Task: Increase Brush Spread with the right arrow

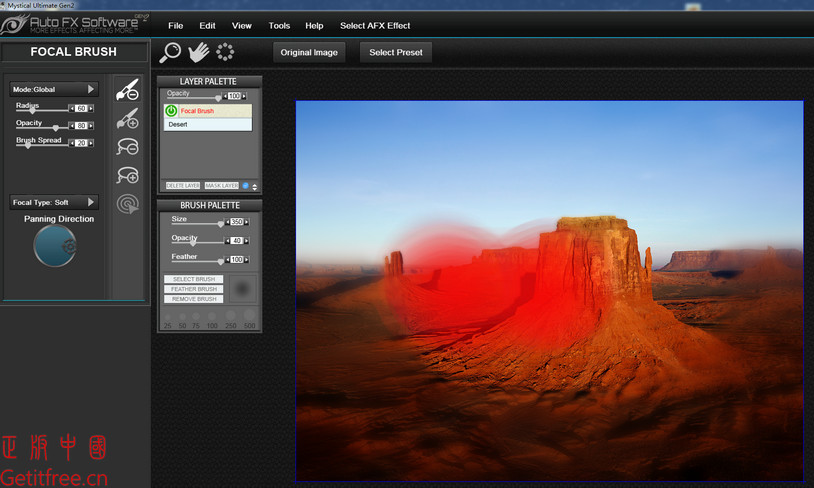Action: 91,143
